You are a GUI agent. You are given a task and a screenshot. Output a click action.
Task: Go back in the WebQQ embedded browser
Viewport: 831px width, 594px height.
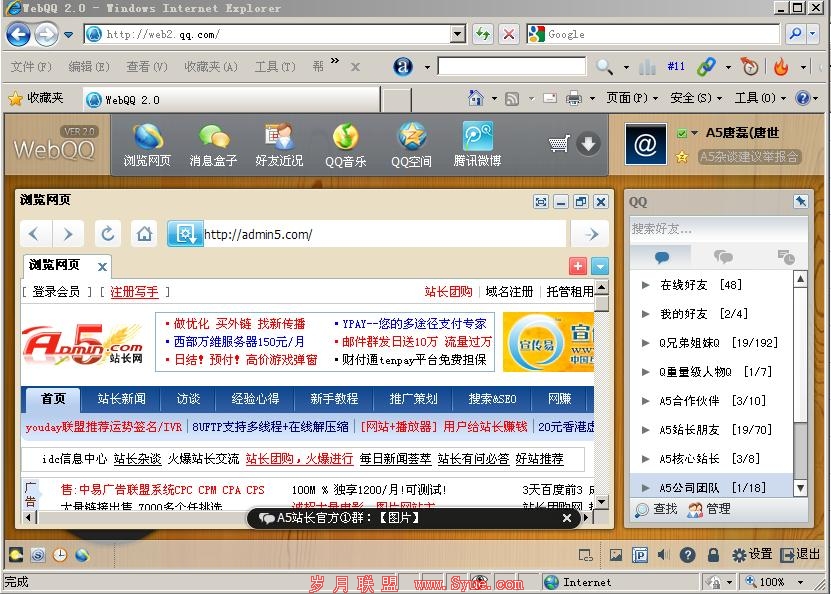(x=35, y=234)
